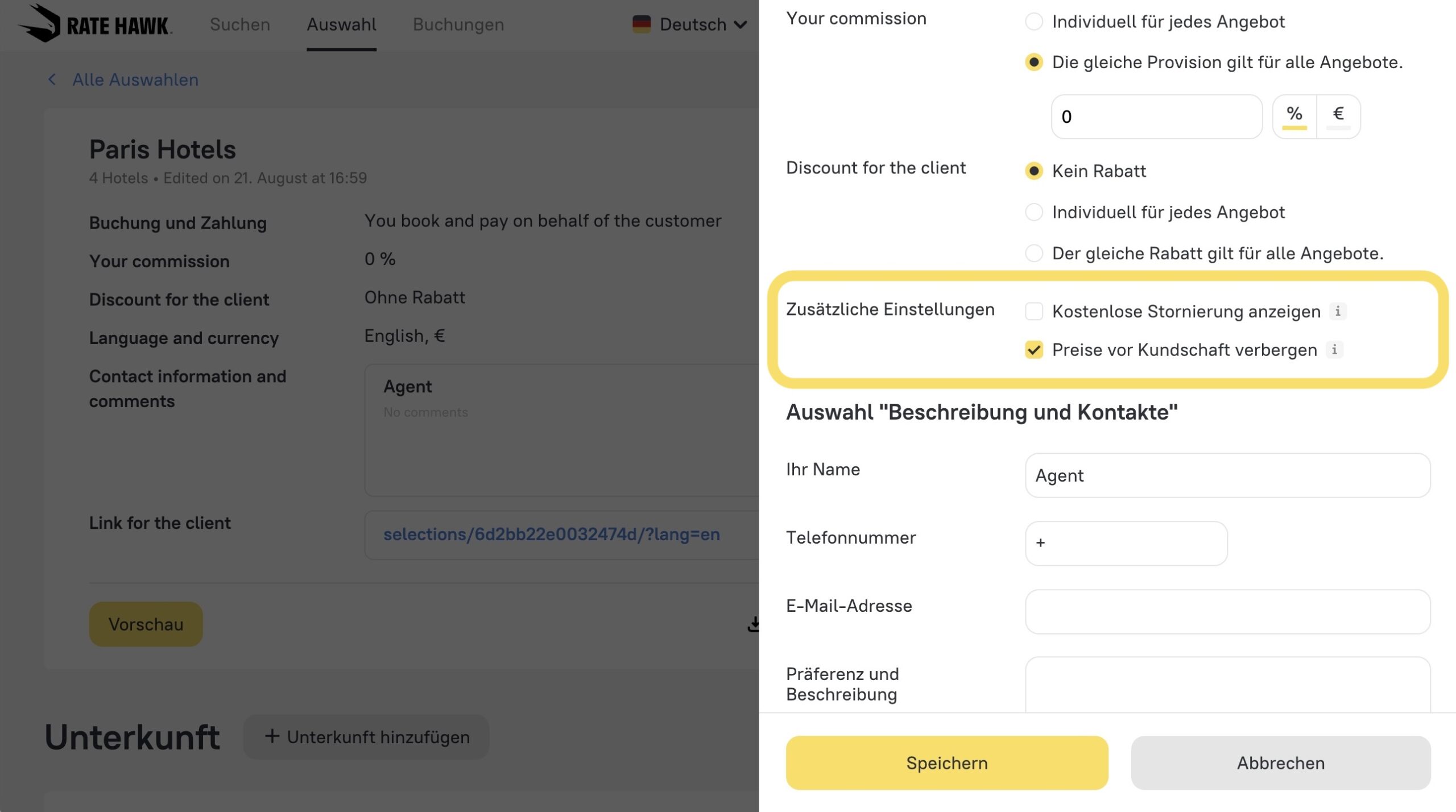Switch to the Buchungen tab

coord(458,24)
